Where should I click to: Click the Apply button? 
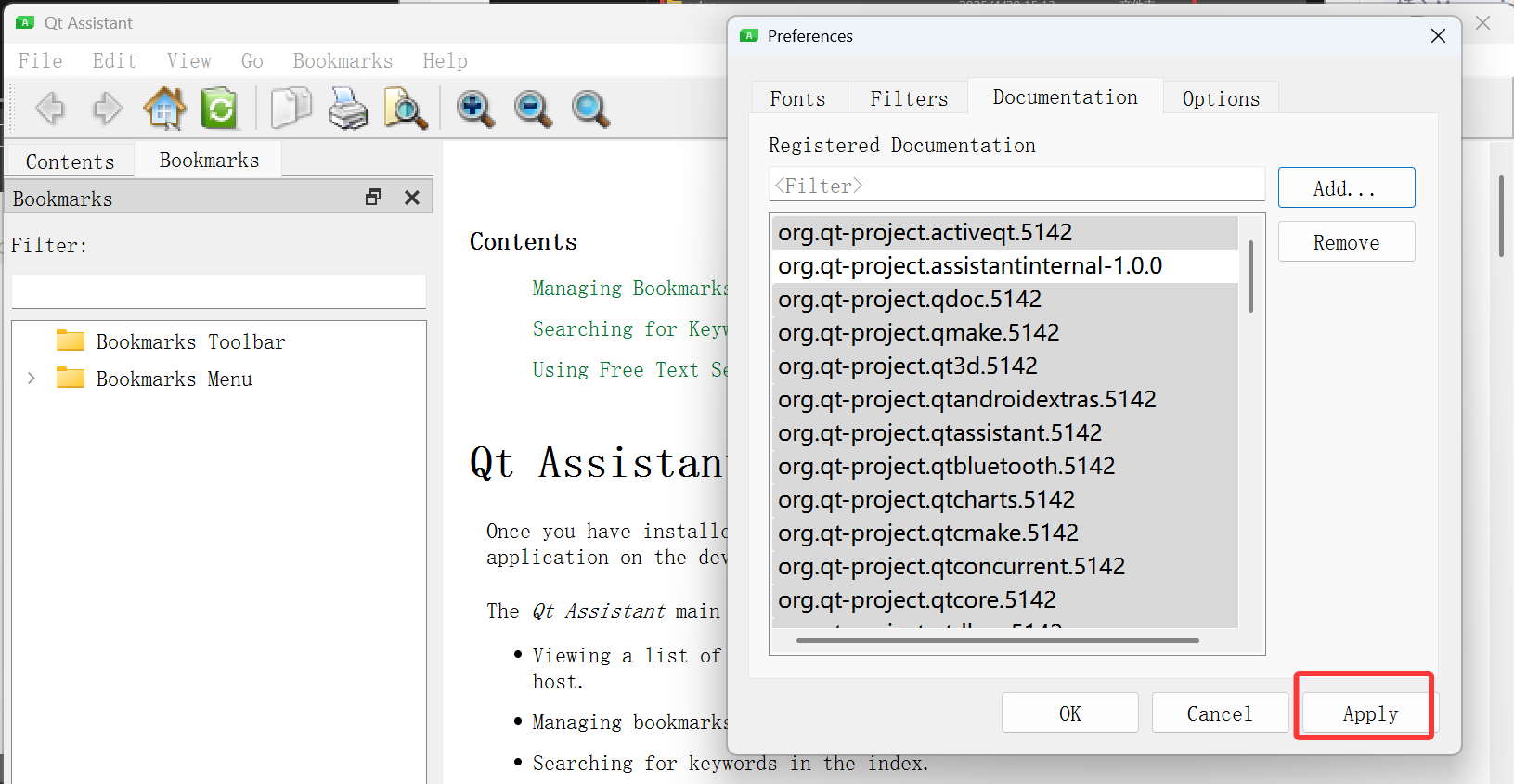(1369, 713)
